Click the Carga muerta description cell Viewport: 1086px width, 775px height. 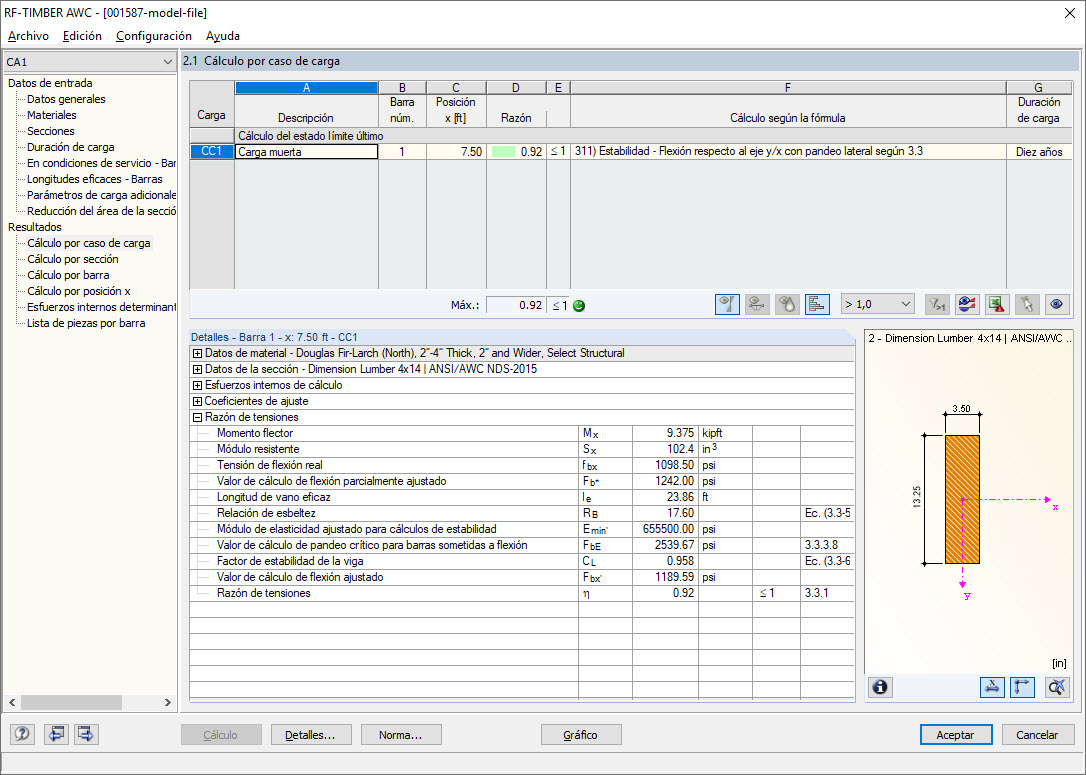pos(306,152)
